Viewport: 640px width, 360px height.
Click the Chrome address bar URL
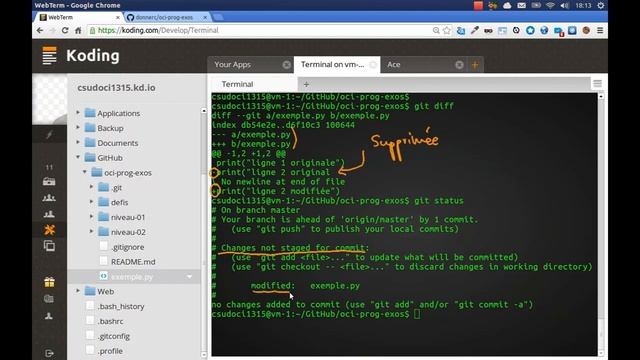[x=158, y=30]
